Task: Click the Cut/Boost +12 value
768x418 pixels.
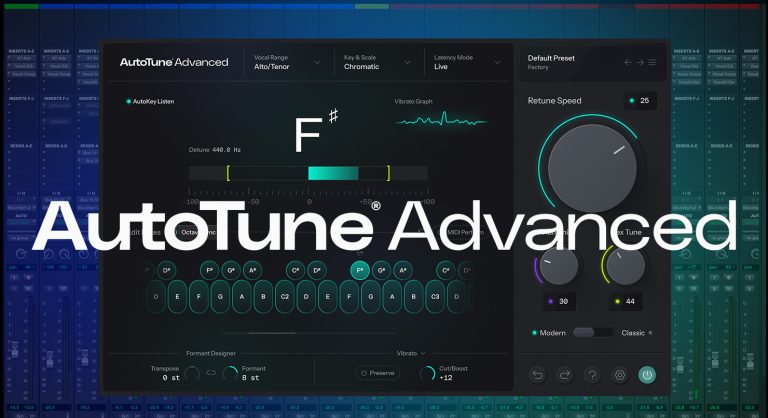Action: [446, 378]
